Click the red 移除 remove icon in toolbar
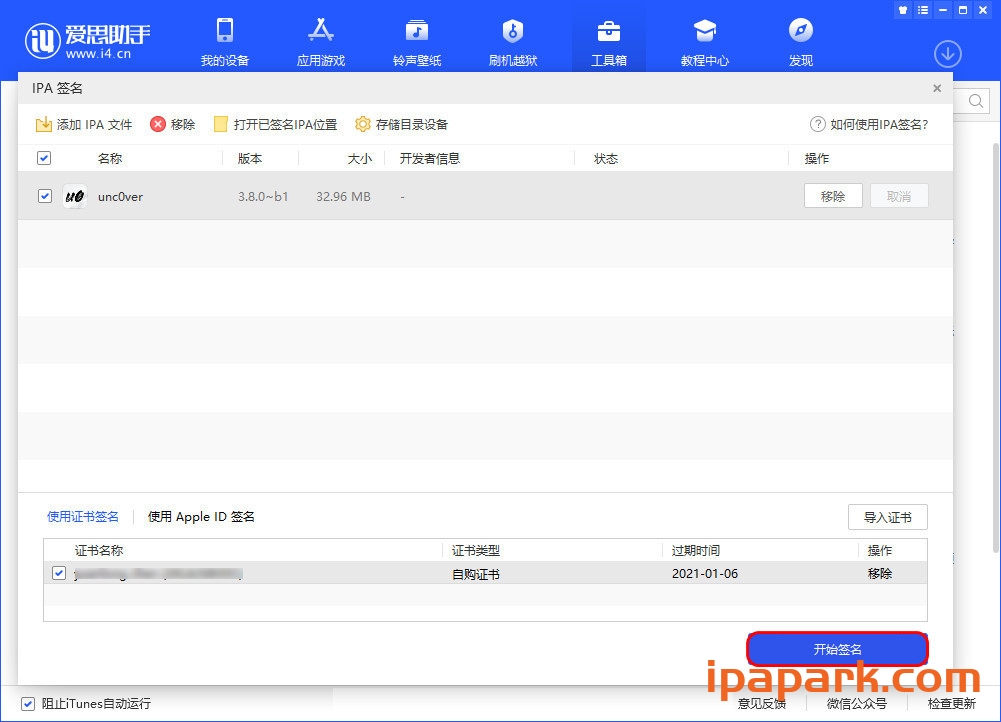This screenshot has width=1001, height=722. point(159,124)
